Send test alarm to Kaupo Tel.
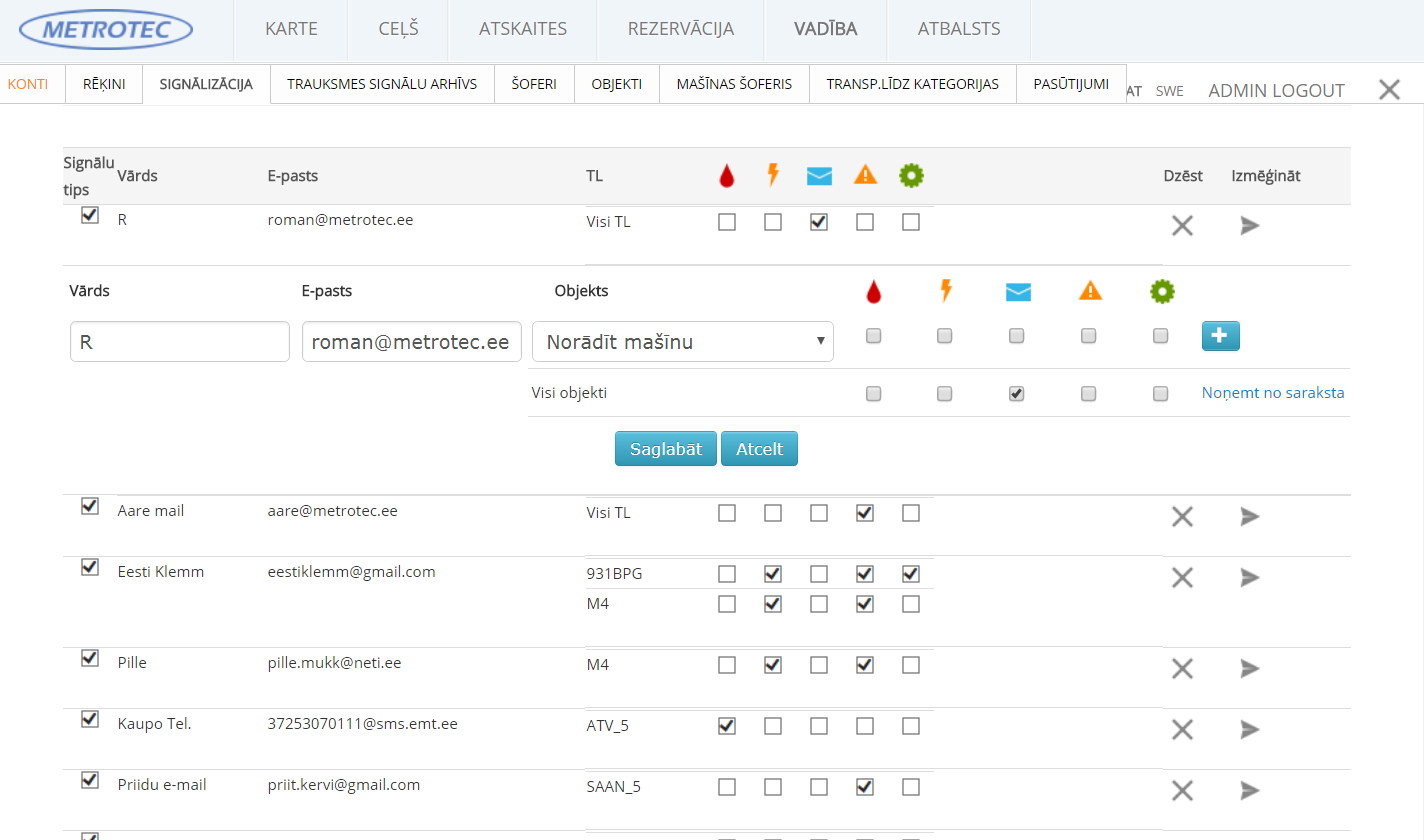Image resolution: width=1424 pixels, height=840 pixels. click(1249, 730)
